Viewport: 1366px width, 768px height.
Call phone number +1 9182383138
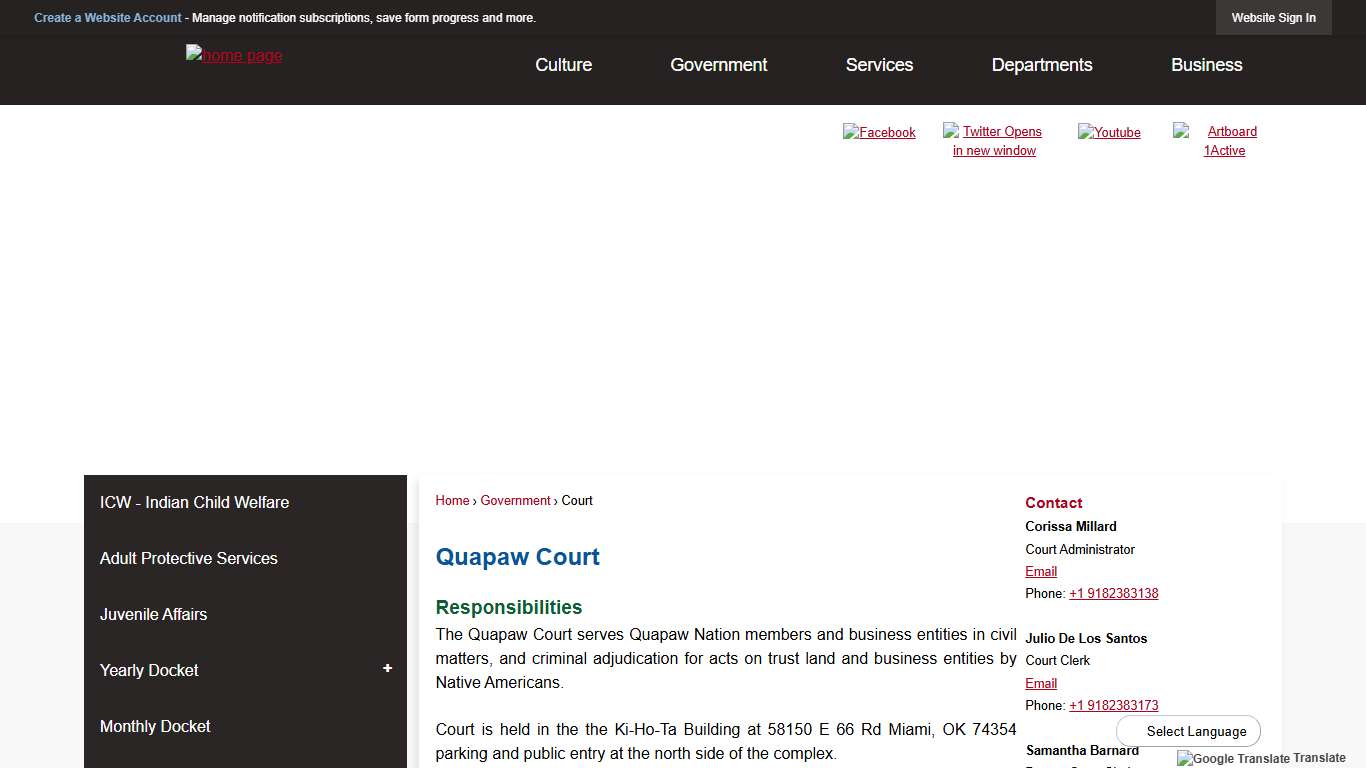pyautogui.click(x=1114, y=593)
